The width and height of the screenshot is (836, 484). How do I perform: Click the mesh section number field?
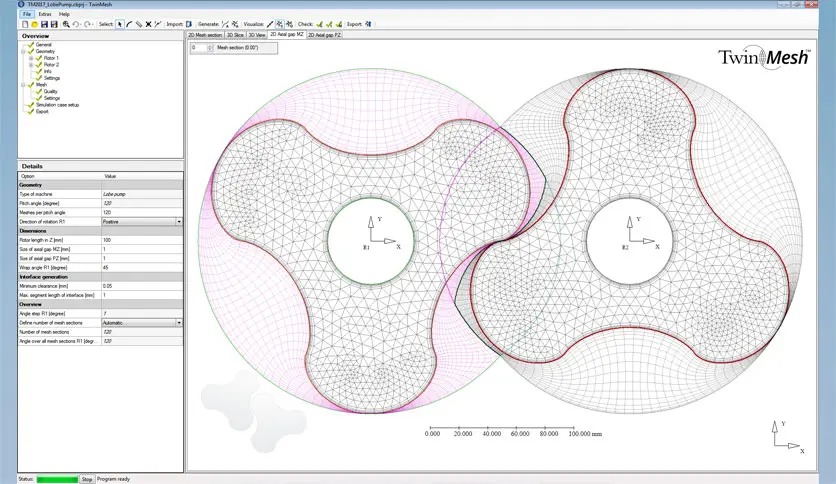[198, 48]
